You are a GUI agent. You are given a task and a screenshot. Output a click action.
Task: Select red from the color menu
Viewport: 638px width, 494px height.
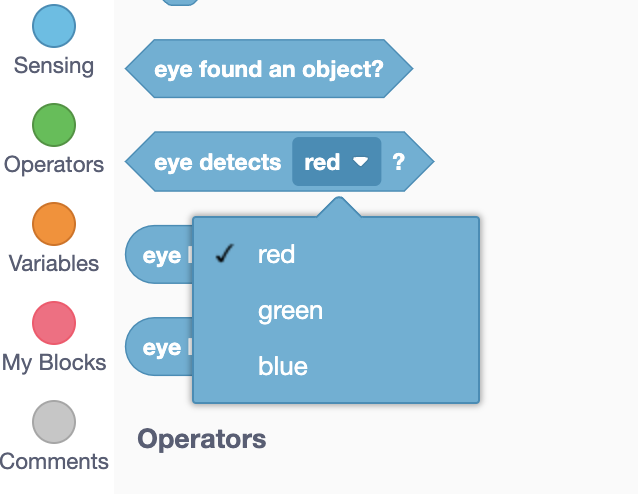[x=276, y=254]
